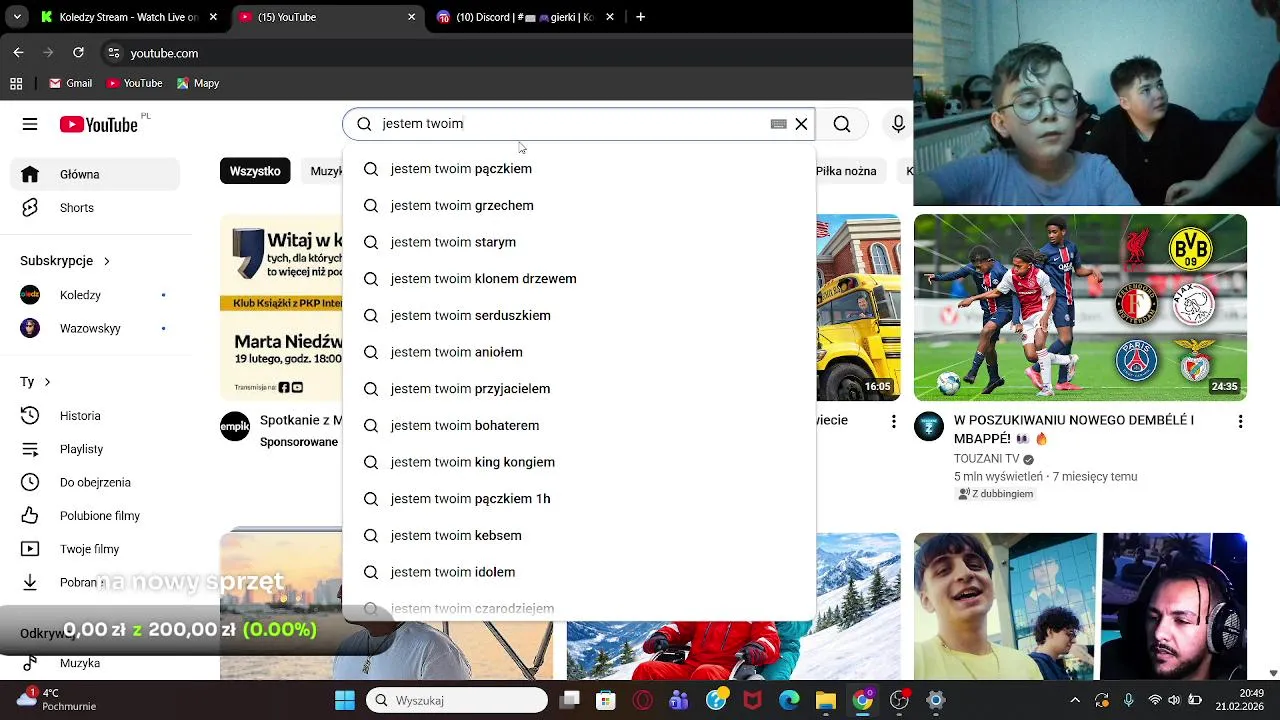This screenshot has width=1280, height=720.
Task: Open Do obejrzenia watch-later list
Action: pos(96,482)
